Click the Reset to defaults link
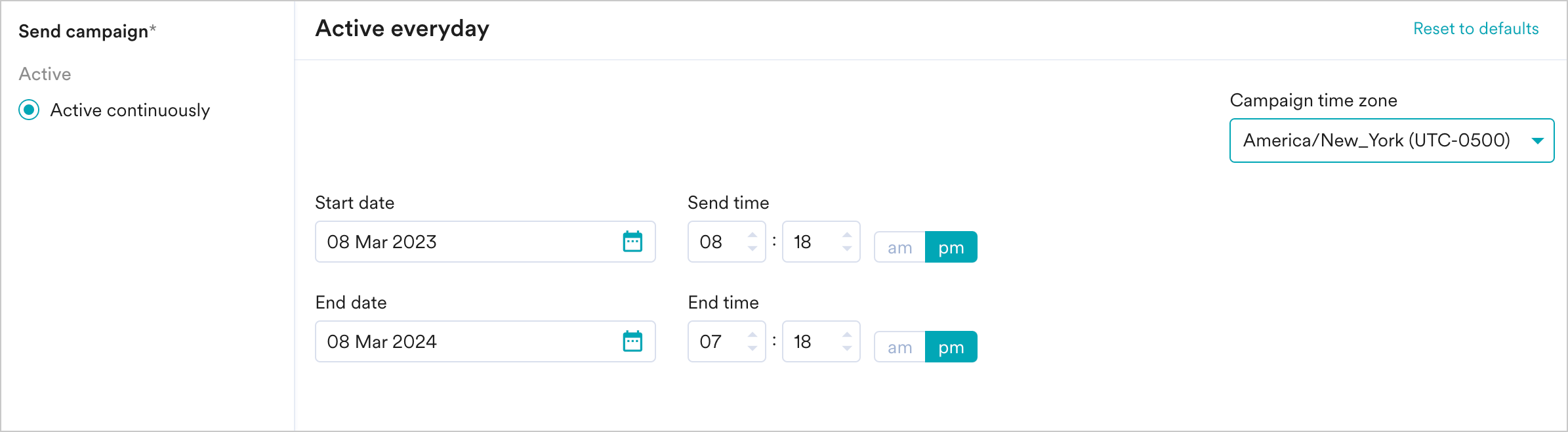Image resolution: width=1568 pixels, height=432 pixels. (1475, 29)
